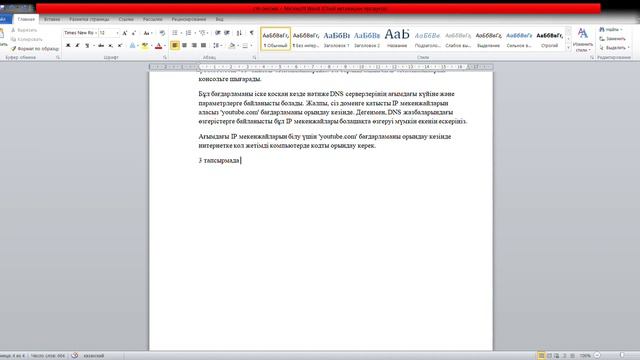Expand the styles gallery with the More arrow
Viewport: 640px width, 360px height.
(x=568, y=48)
